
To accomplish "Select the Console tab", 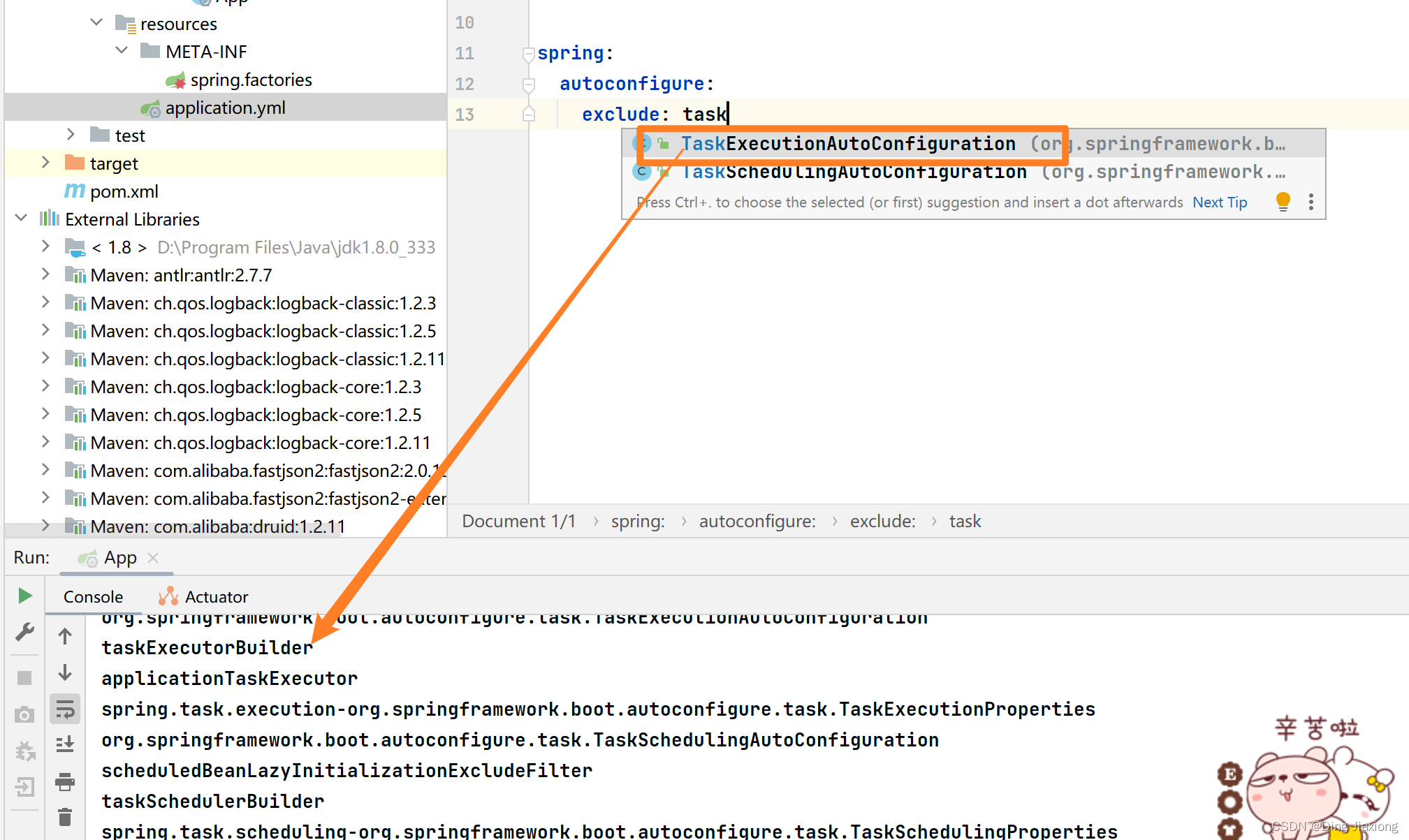I will [x=93, y=596].
